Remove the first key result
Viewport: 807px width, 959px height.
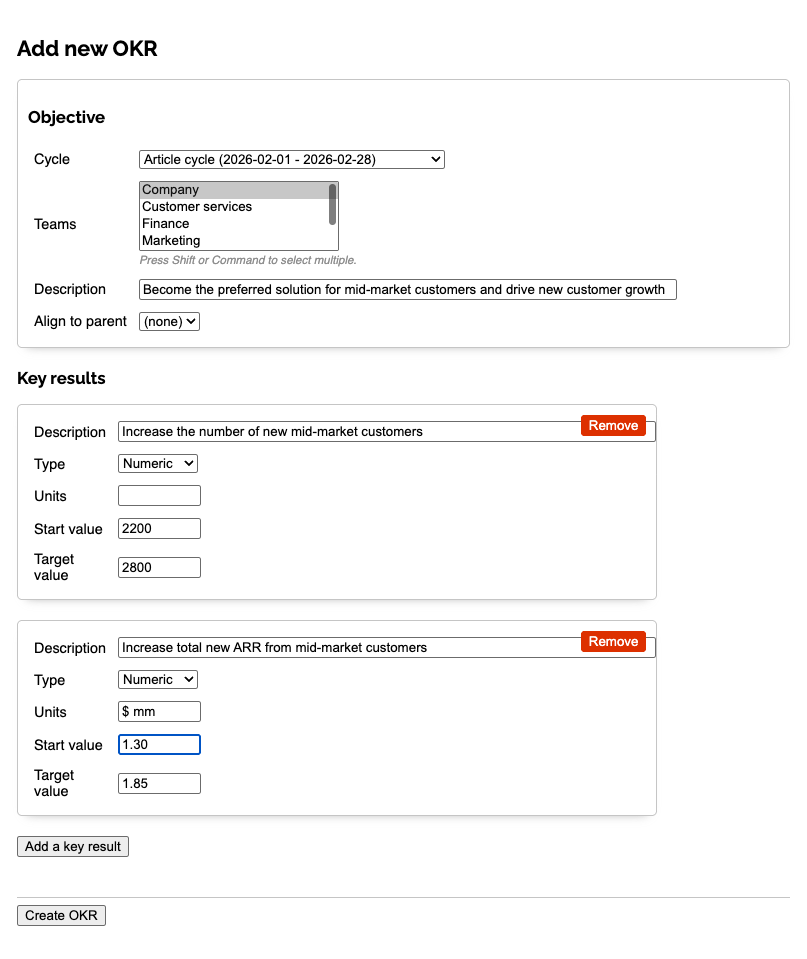click(612, 425)
